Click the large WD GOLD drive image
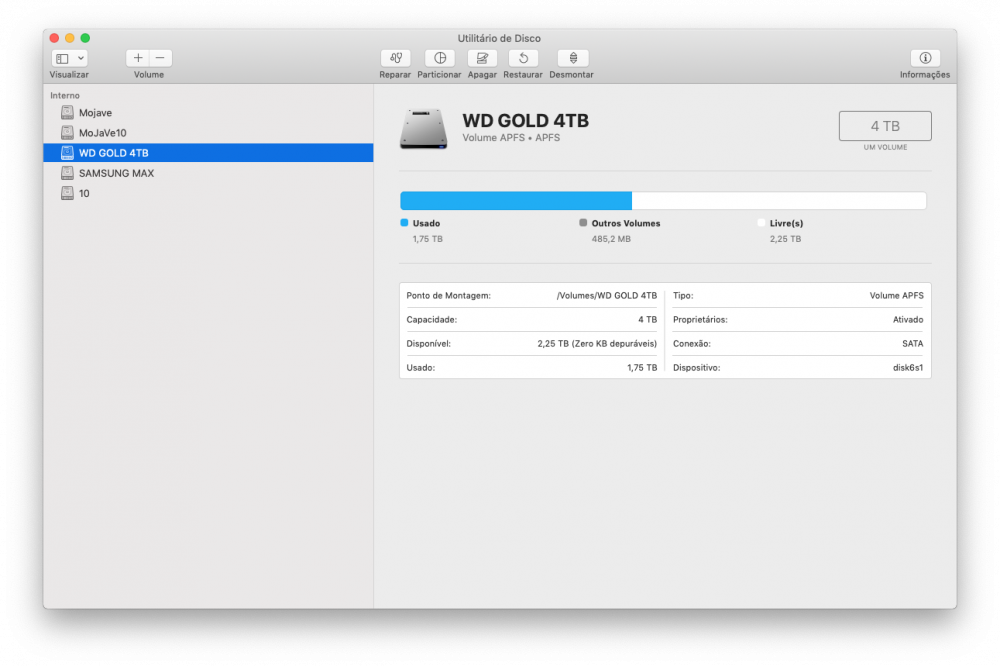 423,129
